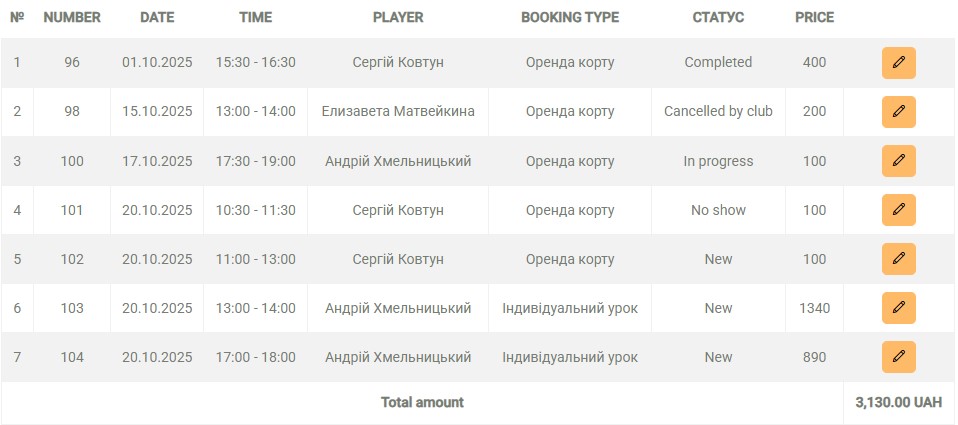Edit booking 98 by Елизавета Матвейкина
The width and height of the screenshot is (958, 425).
[x=898, y=111]
